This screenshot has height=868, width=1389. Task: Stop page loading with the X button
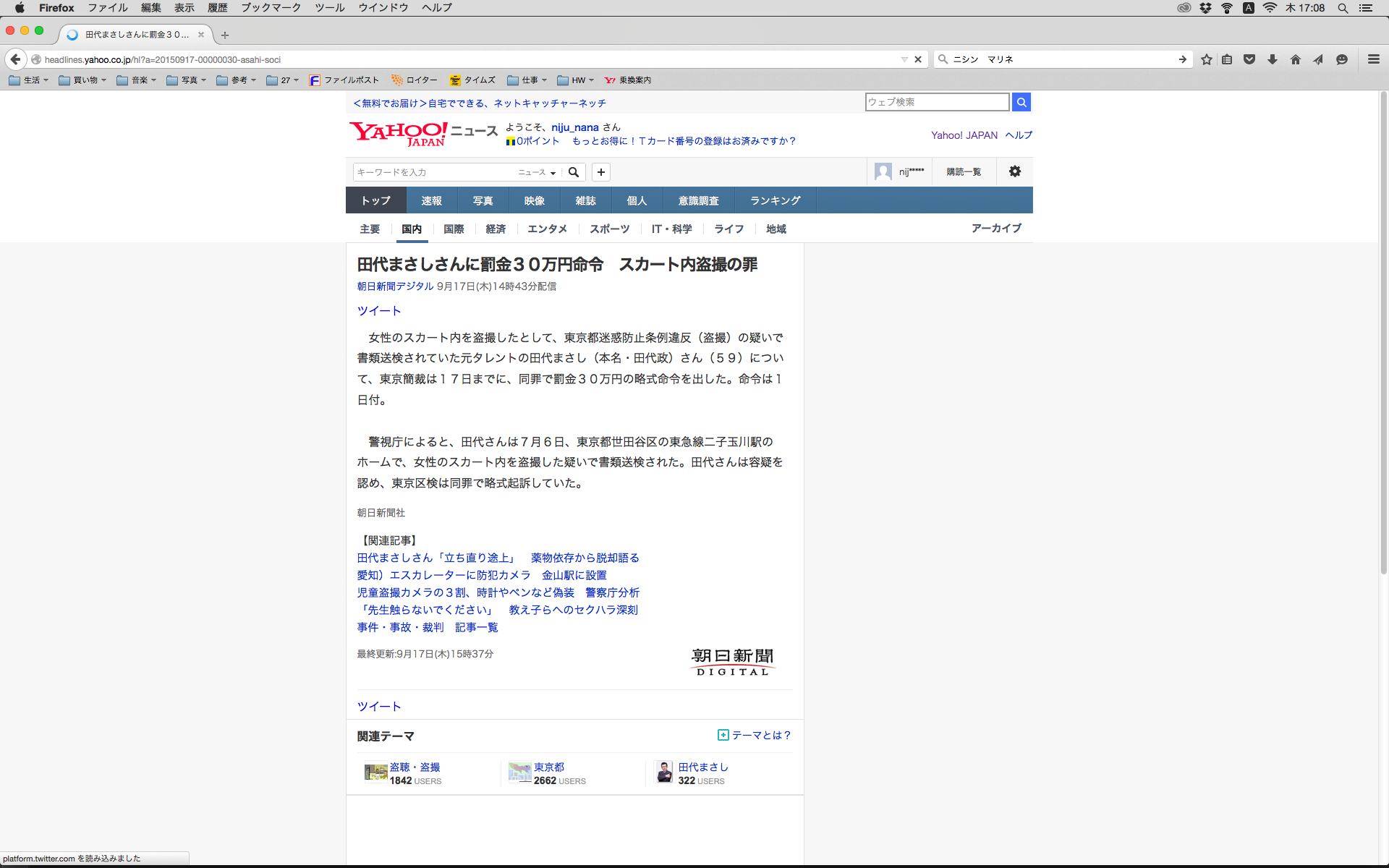pos(918,59)
